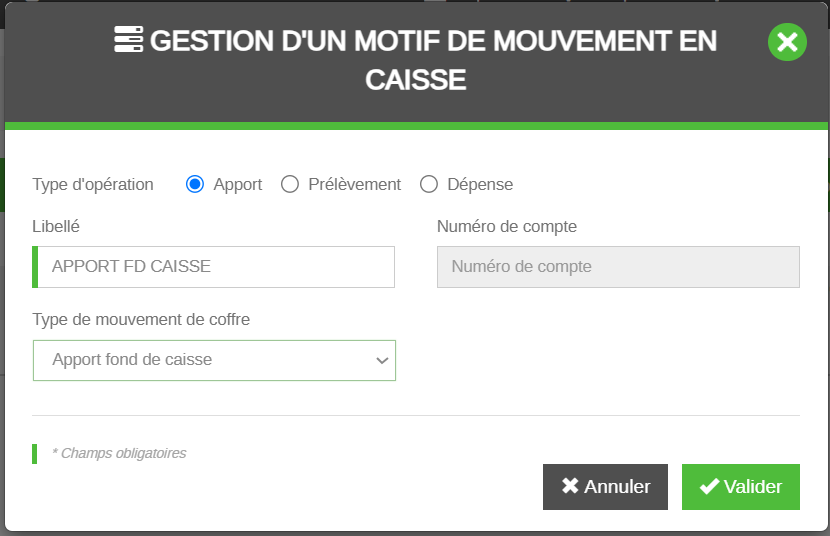Focus the Libellé field containing APPORT FD CAISSE
Image resolution: width=830 pixels, height=536 pixels.
point(215,267)
